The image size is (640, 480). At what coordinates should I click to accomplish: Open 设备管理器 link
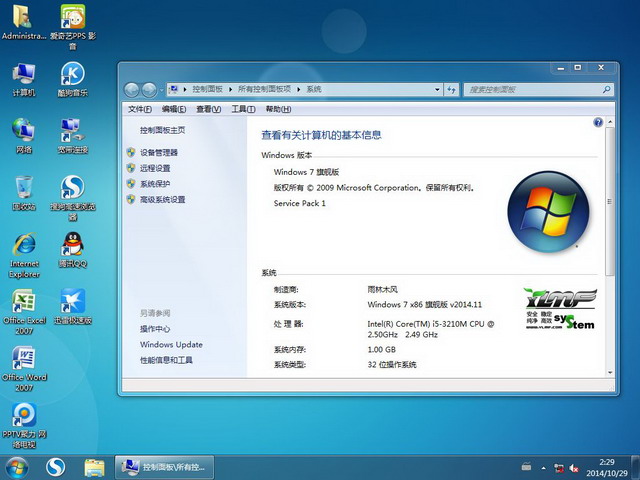pos(159,153)
